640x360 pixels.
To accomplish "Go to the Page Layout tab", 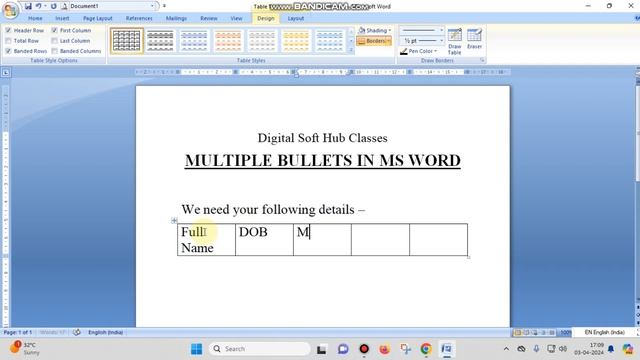I will point(98,18).
